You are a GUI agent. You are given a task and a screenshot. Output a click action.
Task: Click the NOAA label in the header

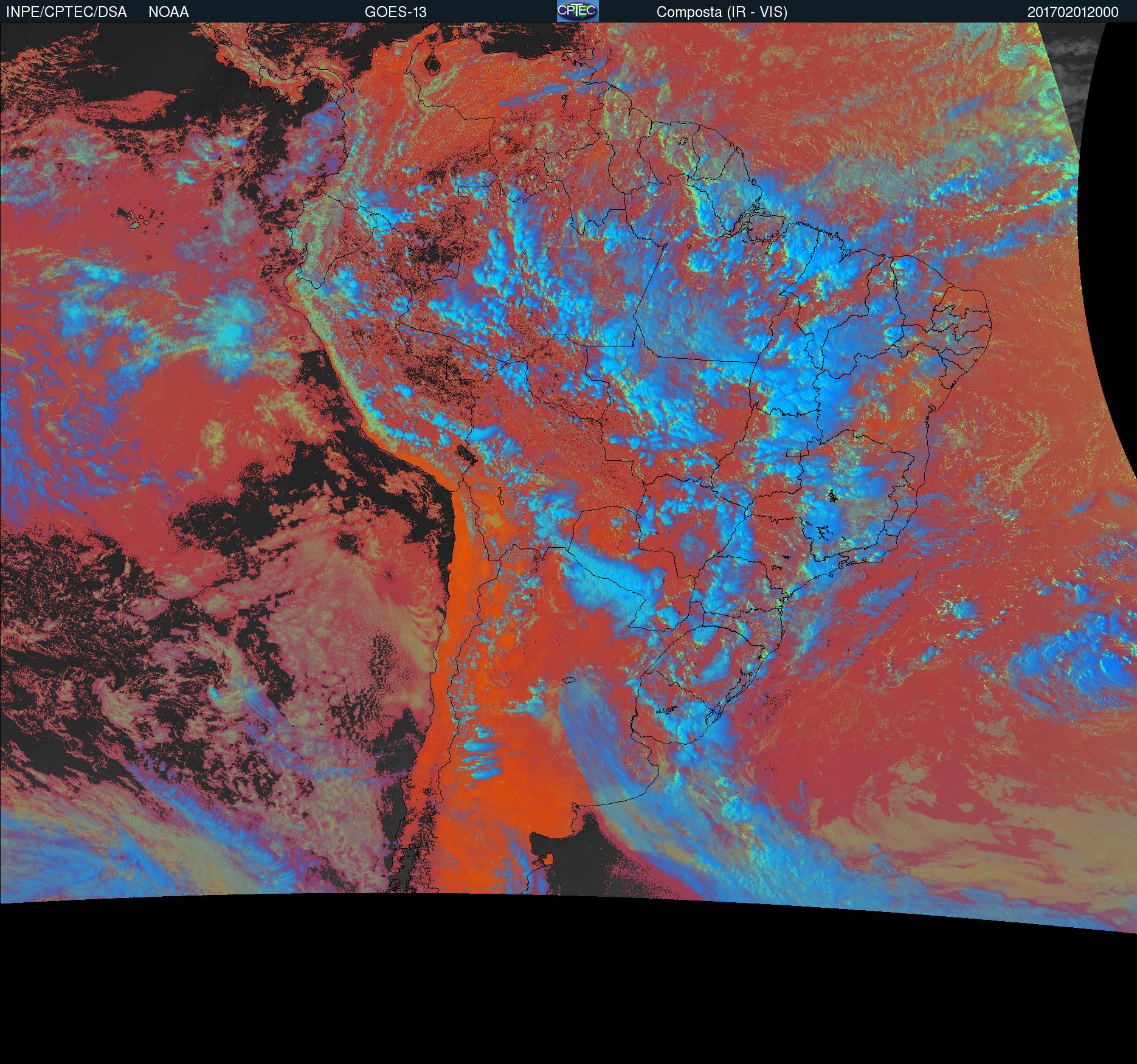tap(168, 12)
